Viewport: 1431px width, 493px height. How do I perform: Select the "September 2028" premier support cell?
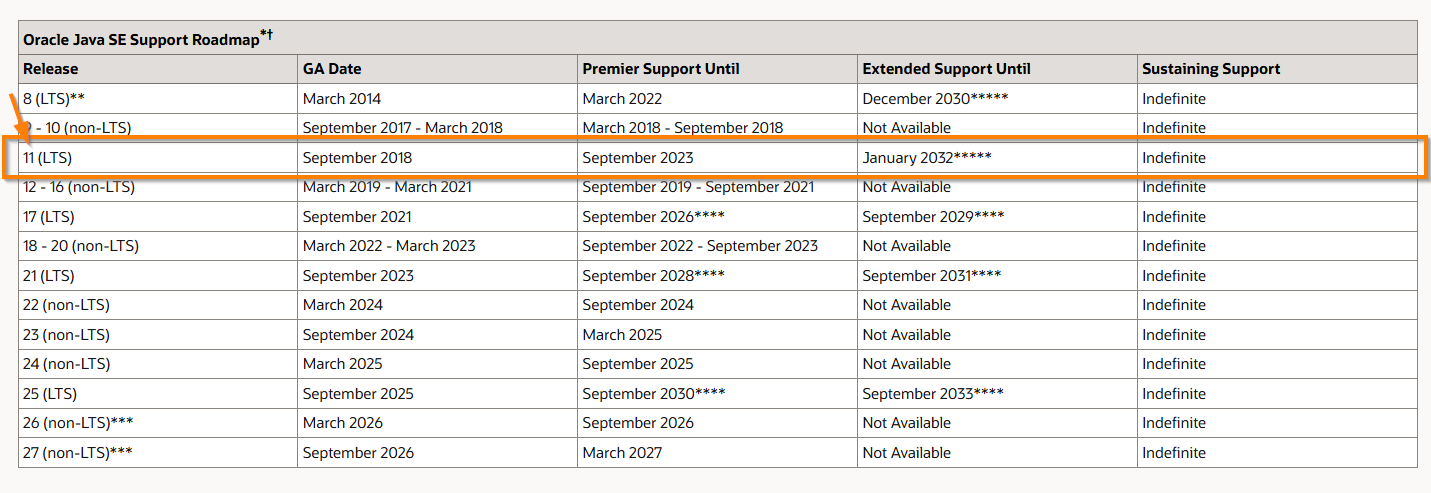653,276
